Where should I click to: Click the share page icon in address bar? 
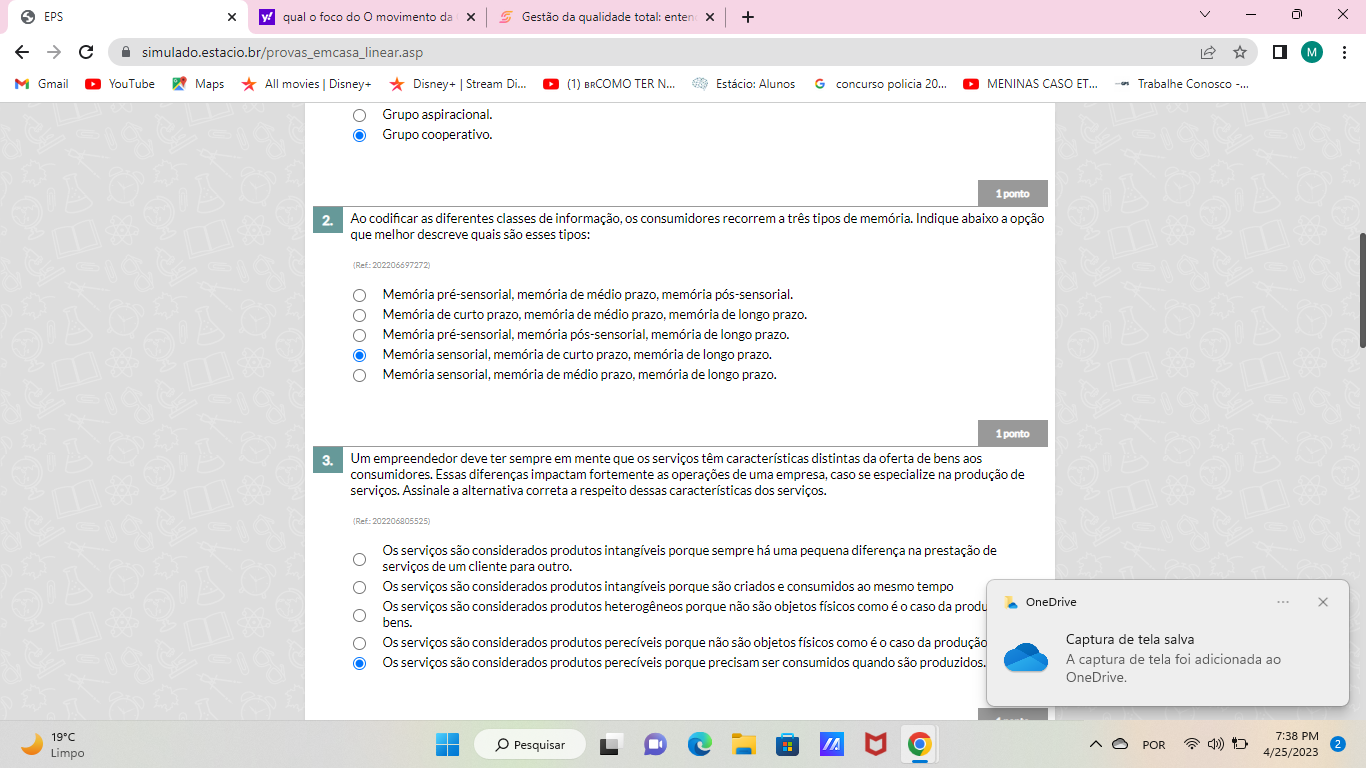1208,52
